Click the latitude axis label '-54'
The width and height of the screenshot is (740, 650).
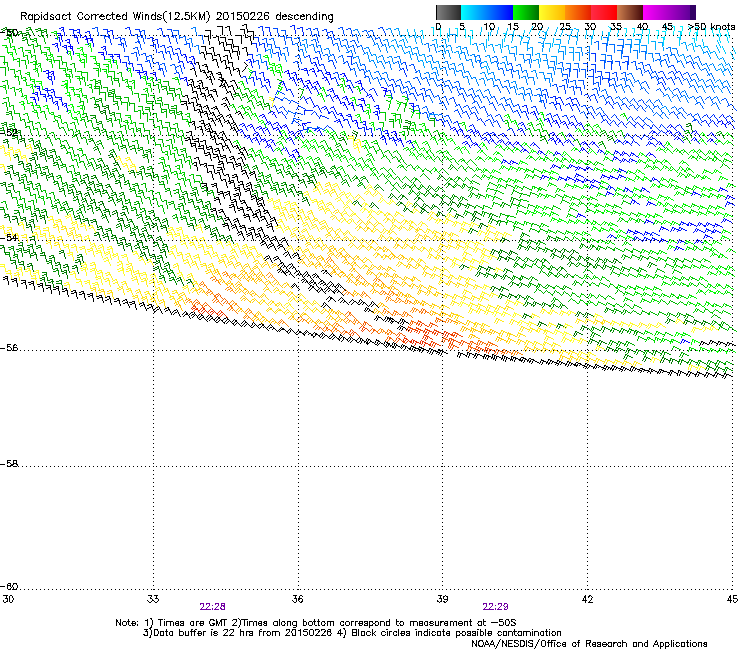point(9,237)
